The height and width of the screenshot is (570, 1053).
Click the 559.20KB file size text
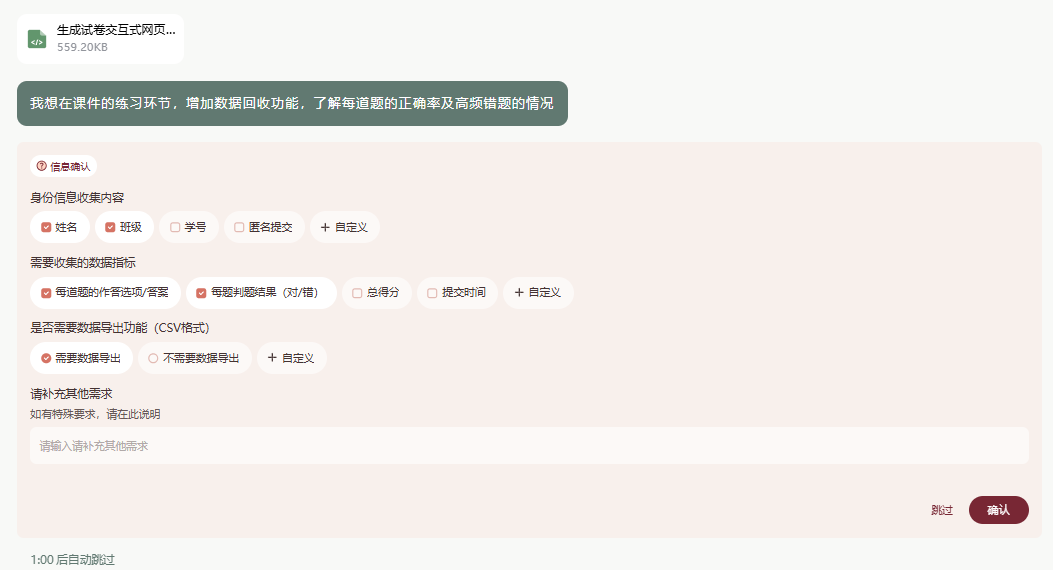point(82,47)
